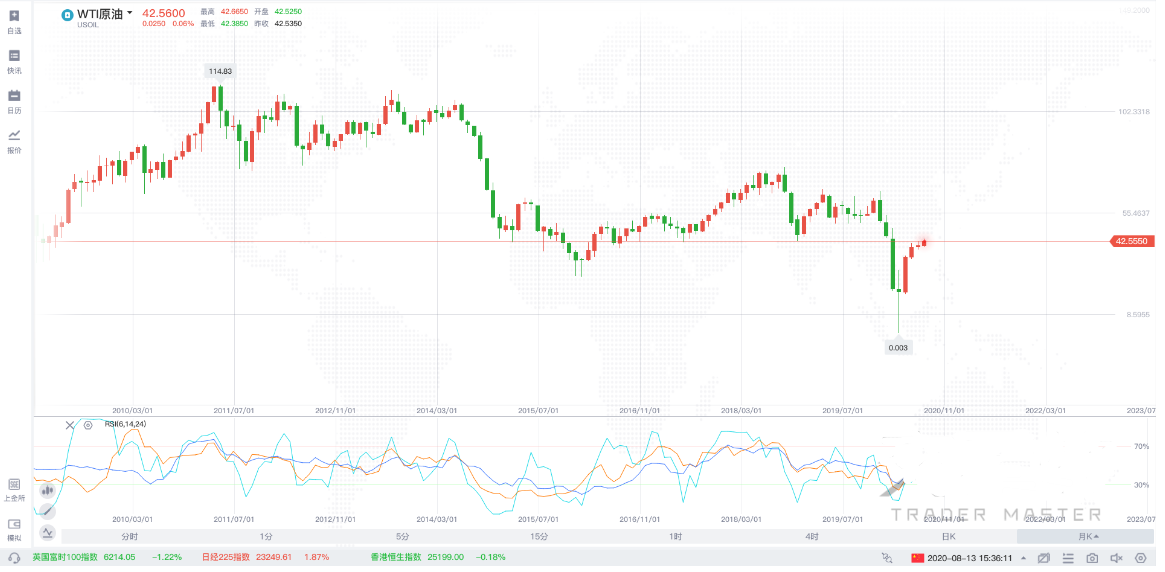Viewport: 1165px width, 572px height.
Task: Click the WTI原油 round symbol logo
Action: pos(68,14)
